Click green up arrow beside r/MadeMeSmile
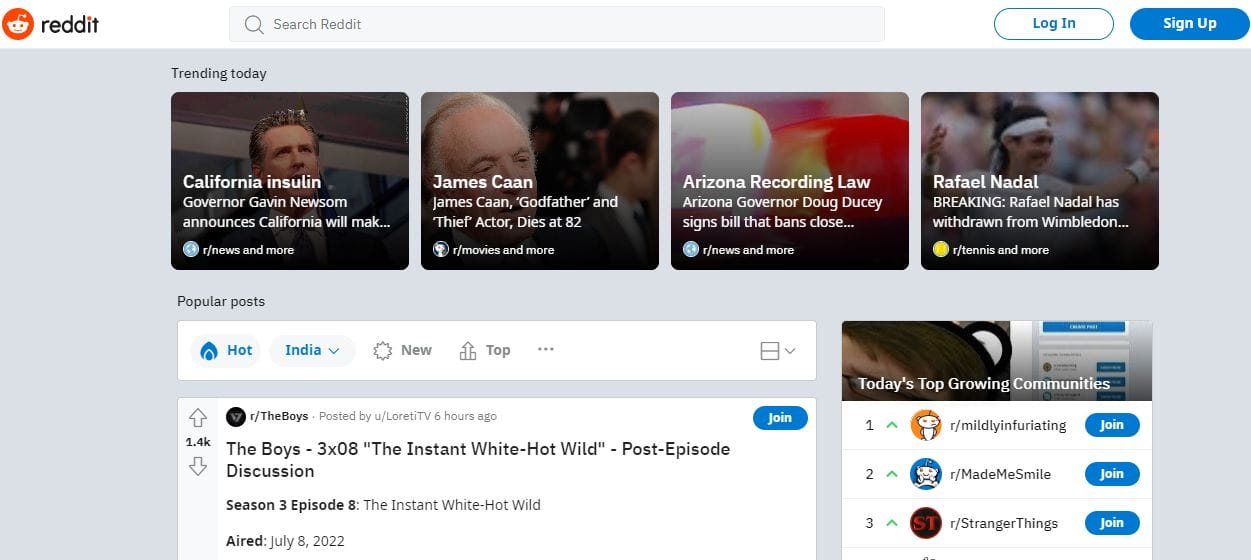This screenshot has width=1251, height=560. pyautogui.click(x=892, y=474)
